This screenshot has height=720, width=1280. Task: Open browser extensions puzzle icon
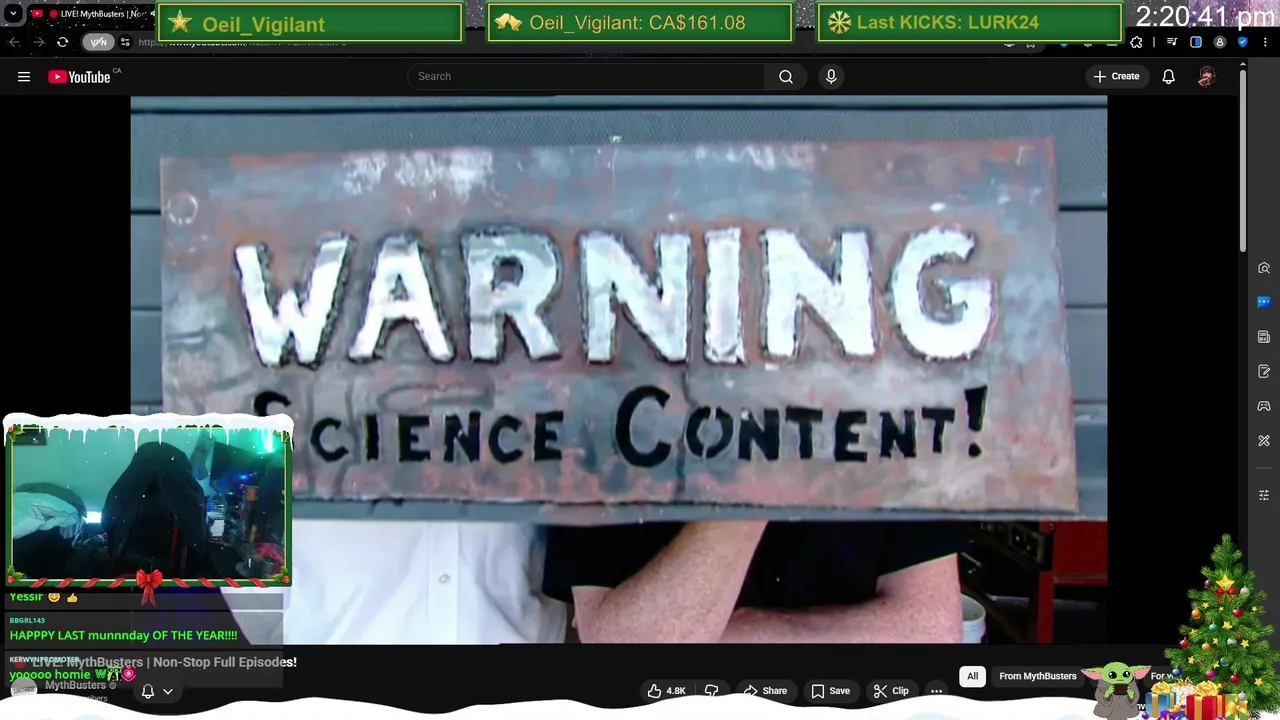coord(1136,42)
